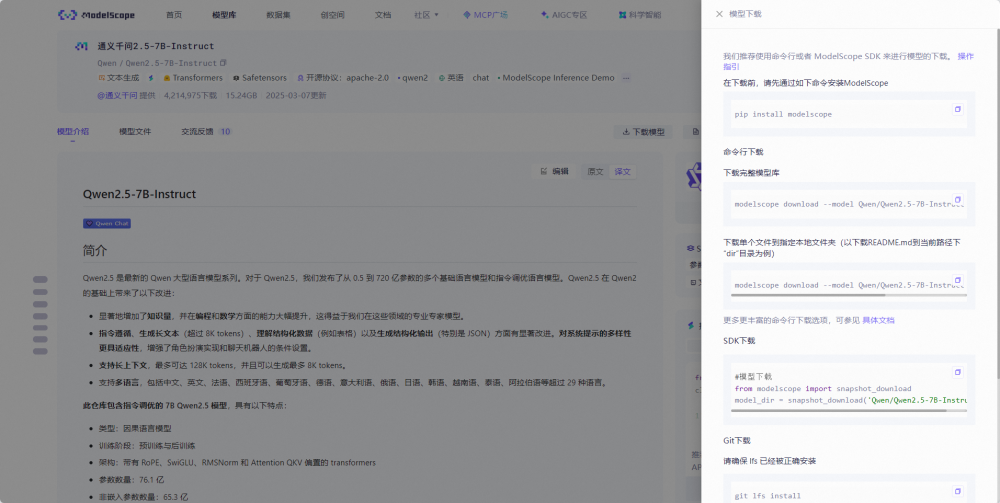The image size is (1000, 503).
Task: Click the 命令行下载 heading in the drawer
Action: point(743,152)
